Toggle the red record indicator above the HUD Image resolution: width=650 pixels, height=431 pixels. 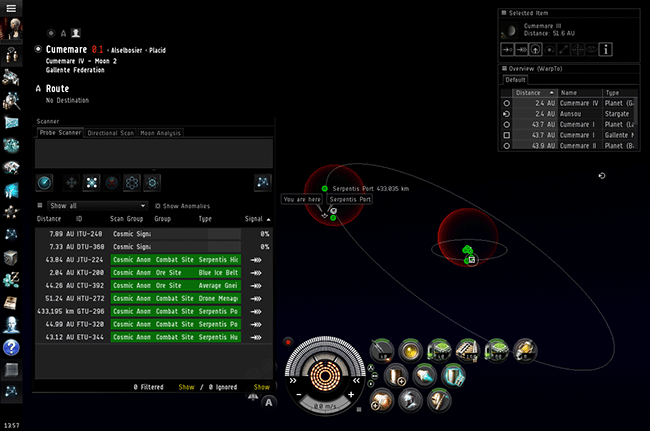pyautogui.click(x=288, y=342)
